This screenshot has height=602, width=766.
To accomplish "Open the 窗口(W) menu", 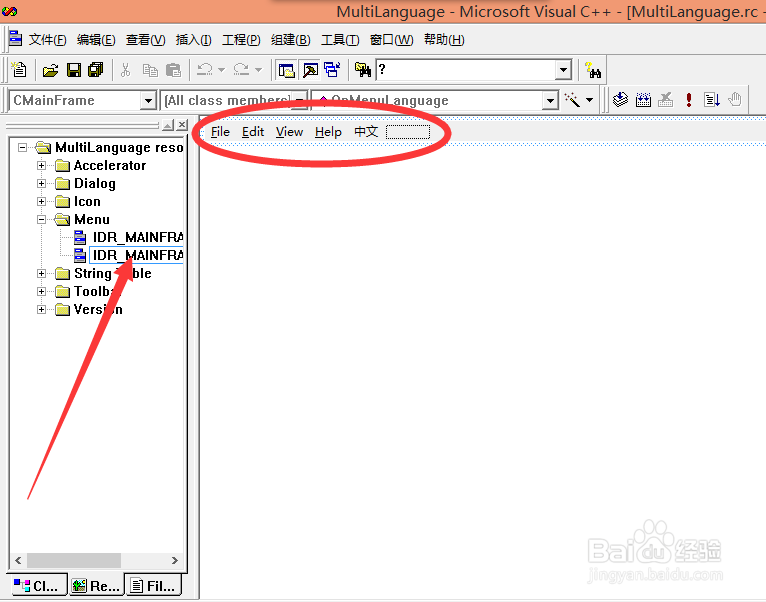I will tap(392, 40).
